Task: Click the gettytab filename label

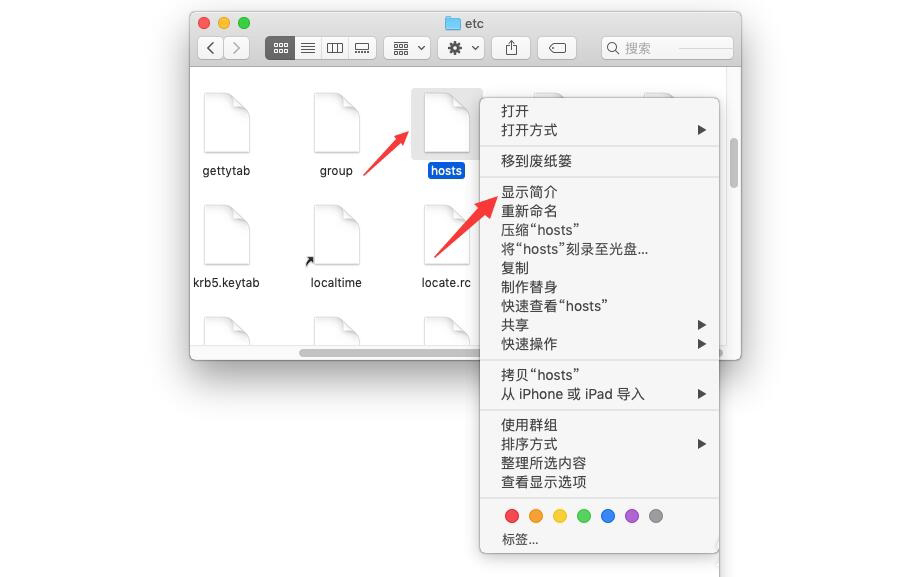Action: coord(226,170)
